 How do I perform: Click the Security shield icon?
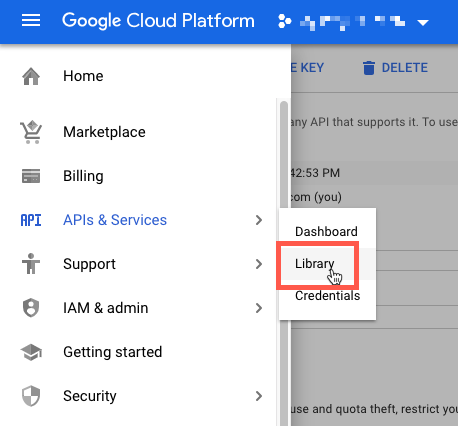(x=31, y=396)
